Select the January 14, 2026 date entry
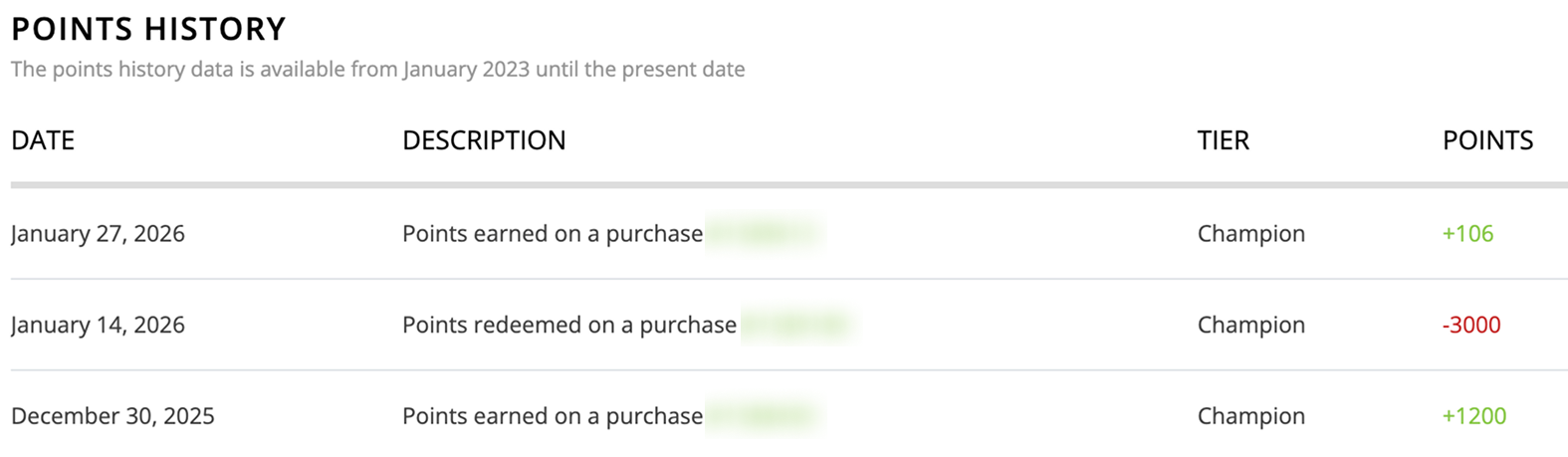Image resolution: width=1568 pixels, height=457 pixels. [98, 326]
